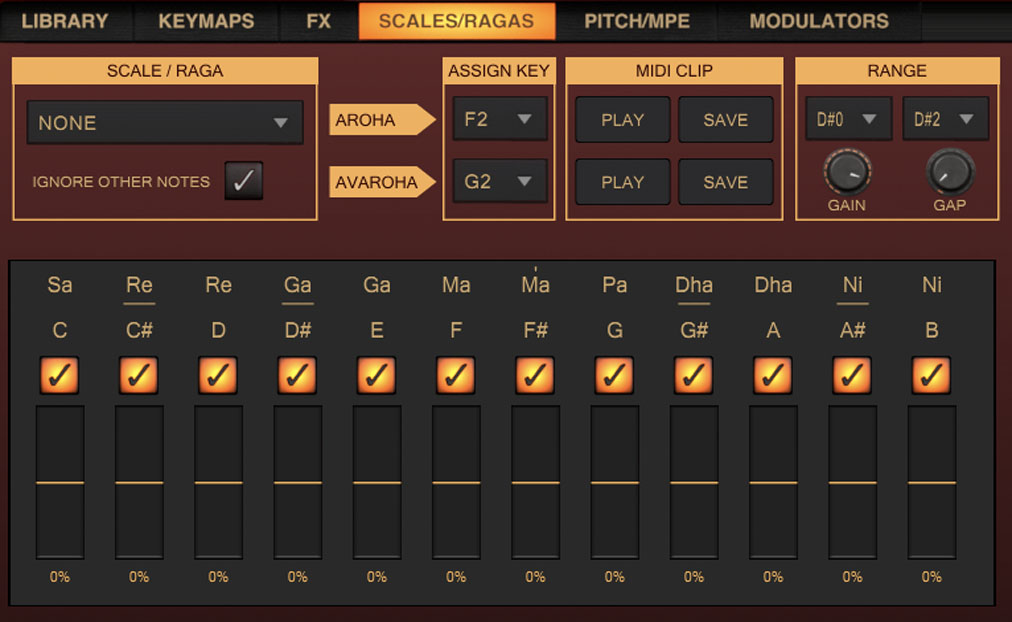
Task: Uncheck the C (Sa) note checkbox
Action: [59, 375]
